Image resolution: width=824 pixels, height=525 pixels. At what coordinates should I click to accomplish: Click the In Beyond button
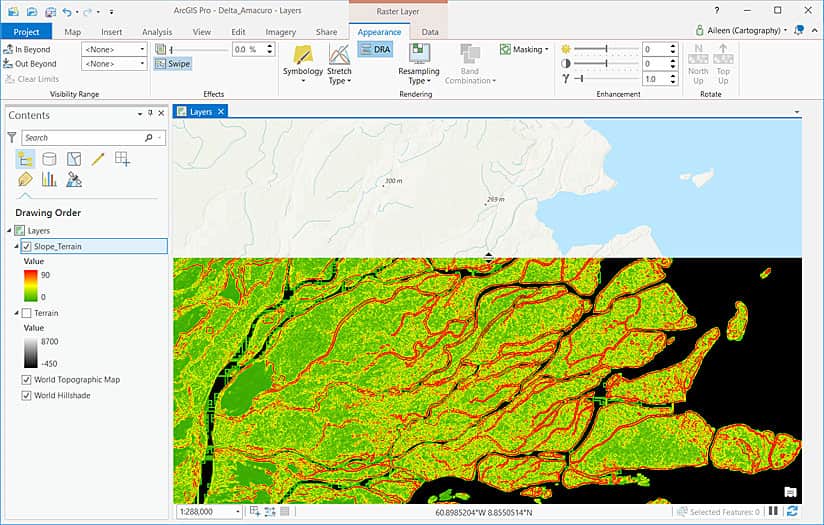click(x=27, y=49)
